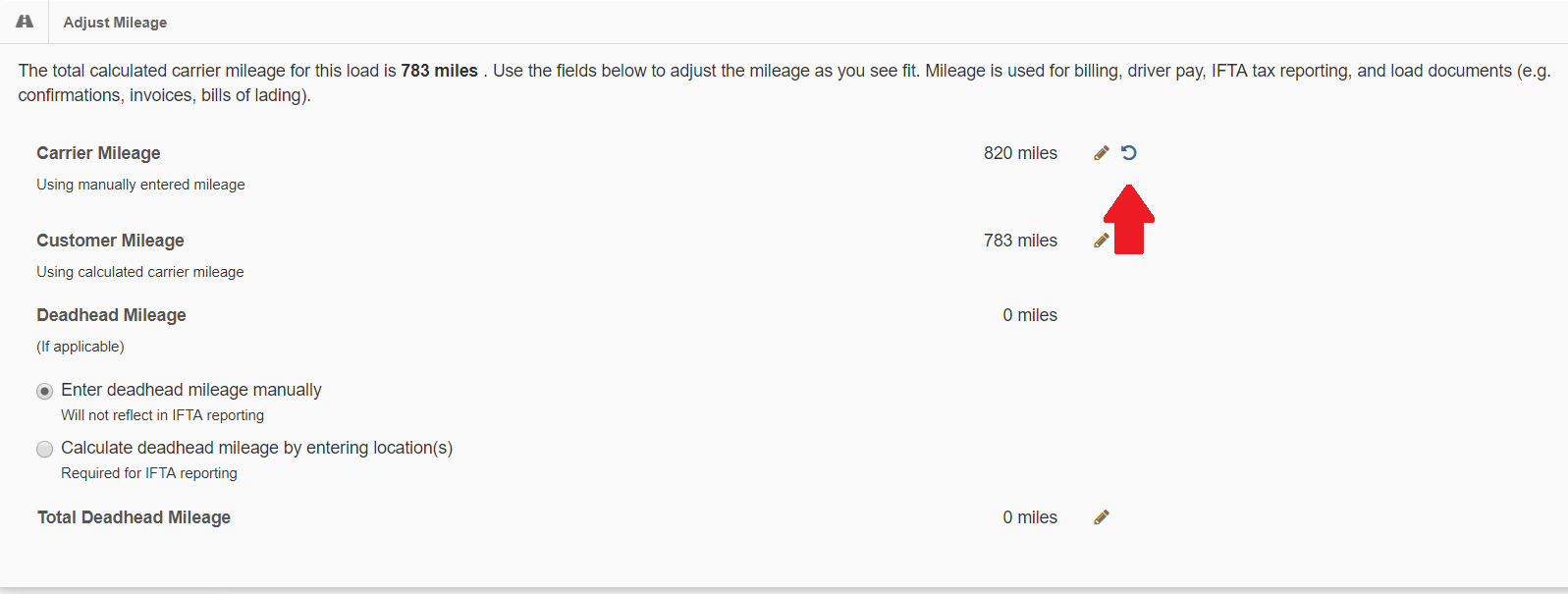
Task: Select Enter deadhead mileage manually radio
Action: [x=44, y=391]
